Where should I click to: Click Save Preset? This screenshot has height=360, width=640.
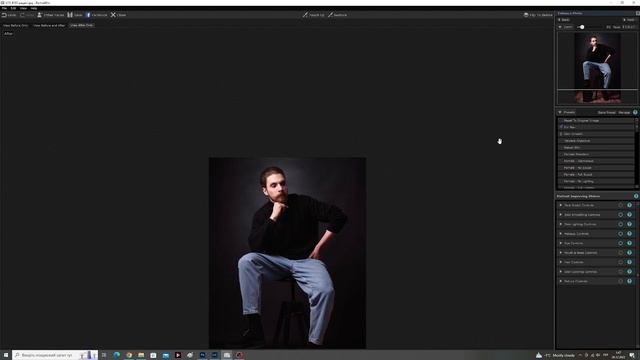click(607, 112)
